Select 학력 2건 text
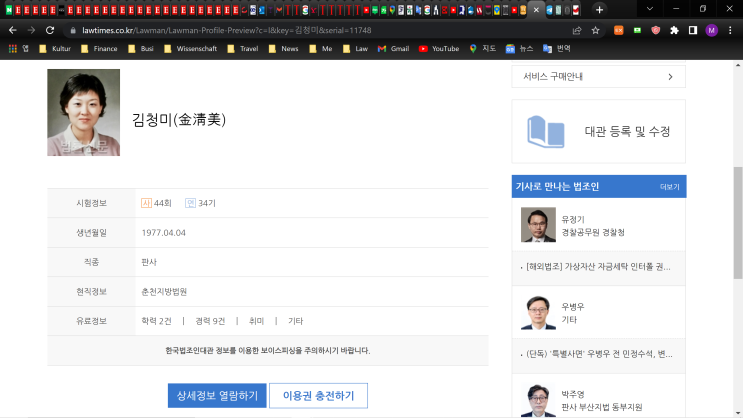Image resolution: width=743 pixels, height=418 pixels. coord(156,321)
